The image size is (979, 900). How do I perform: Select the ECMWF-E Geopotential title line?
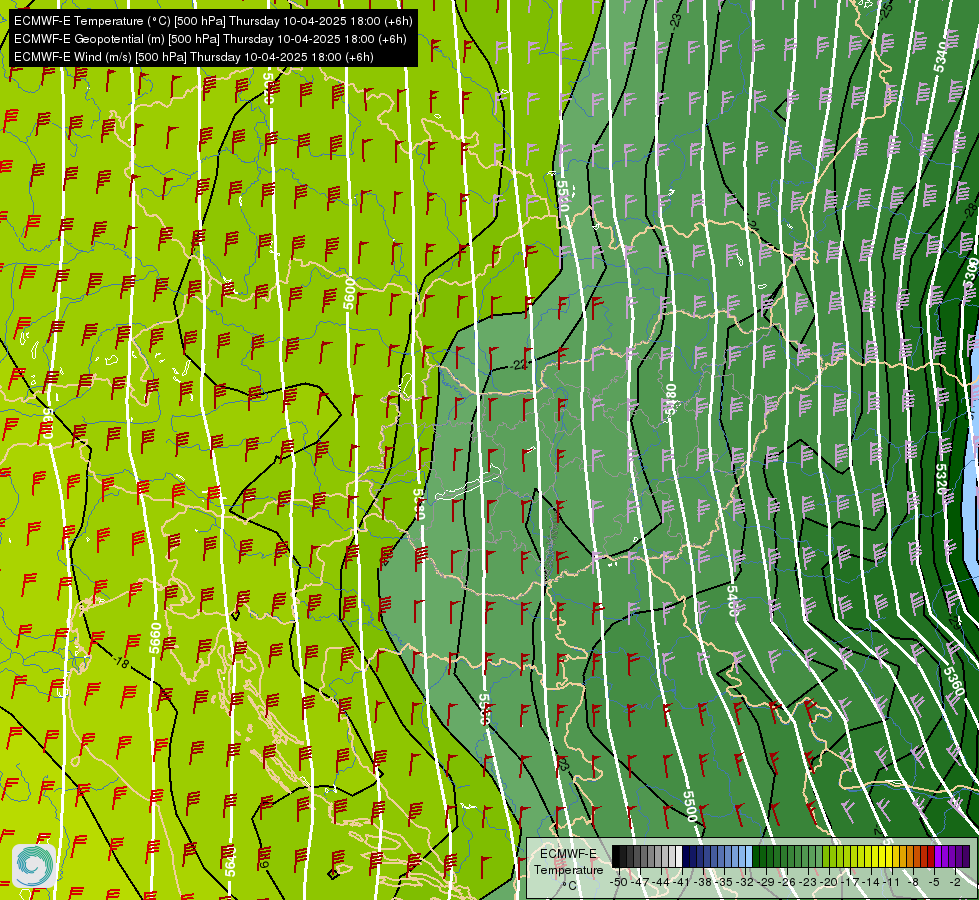[x=210, y=39]
